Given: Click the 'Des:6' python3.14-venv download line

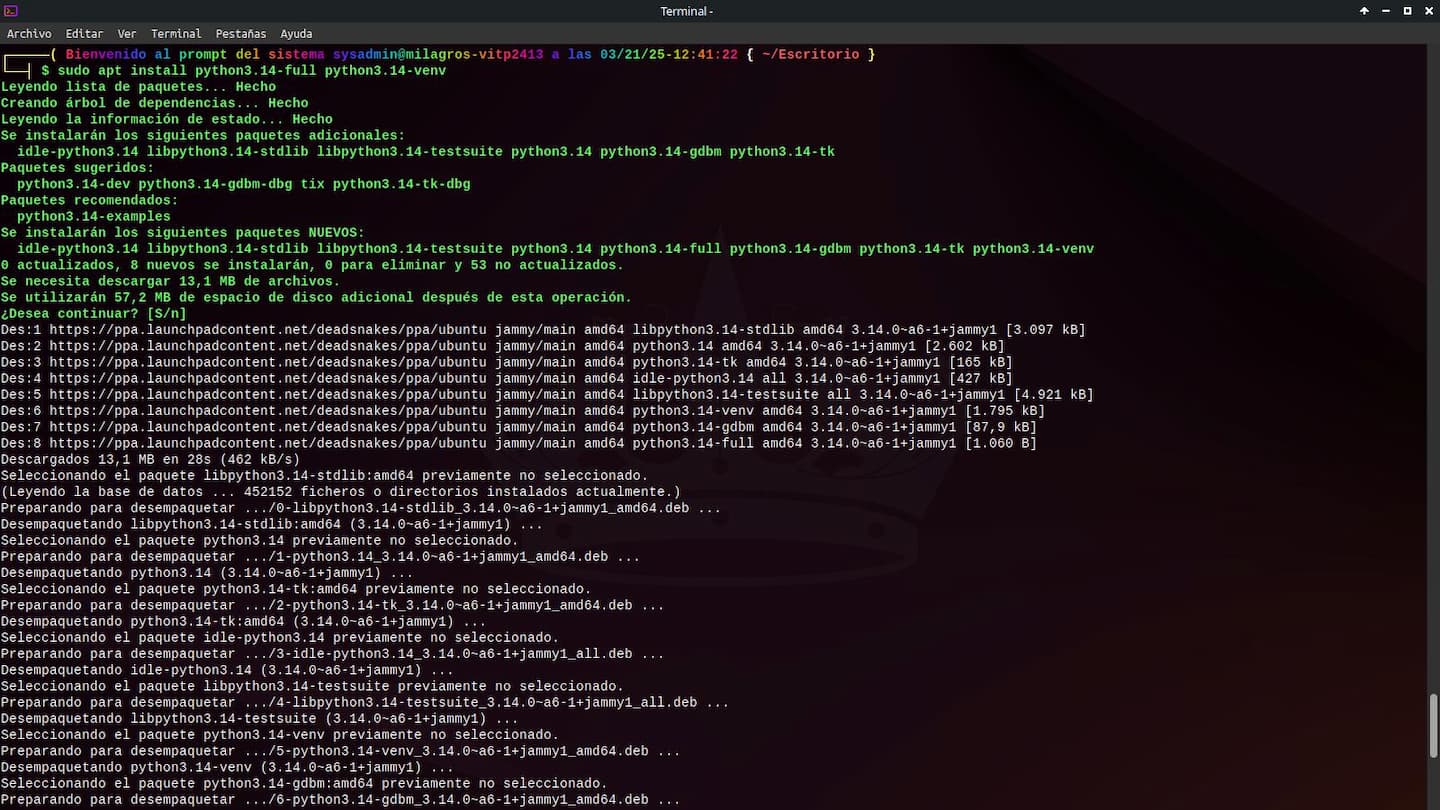Looking at the screenshot, I should (x=522, y=411).
